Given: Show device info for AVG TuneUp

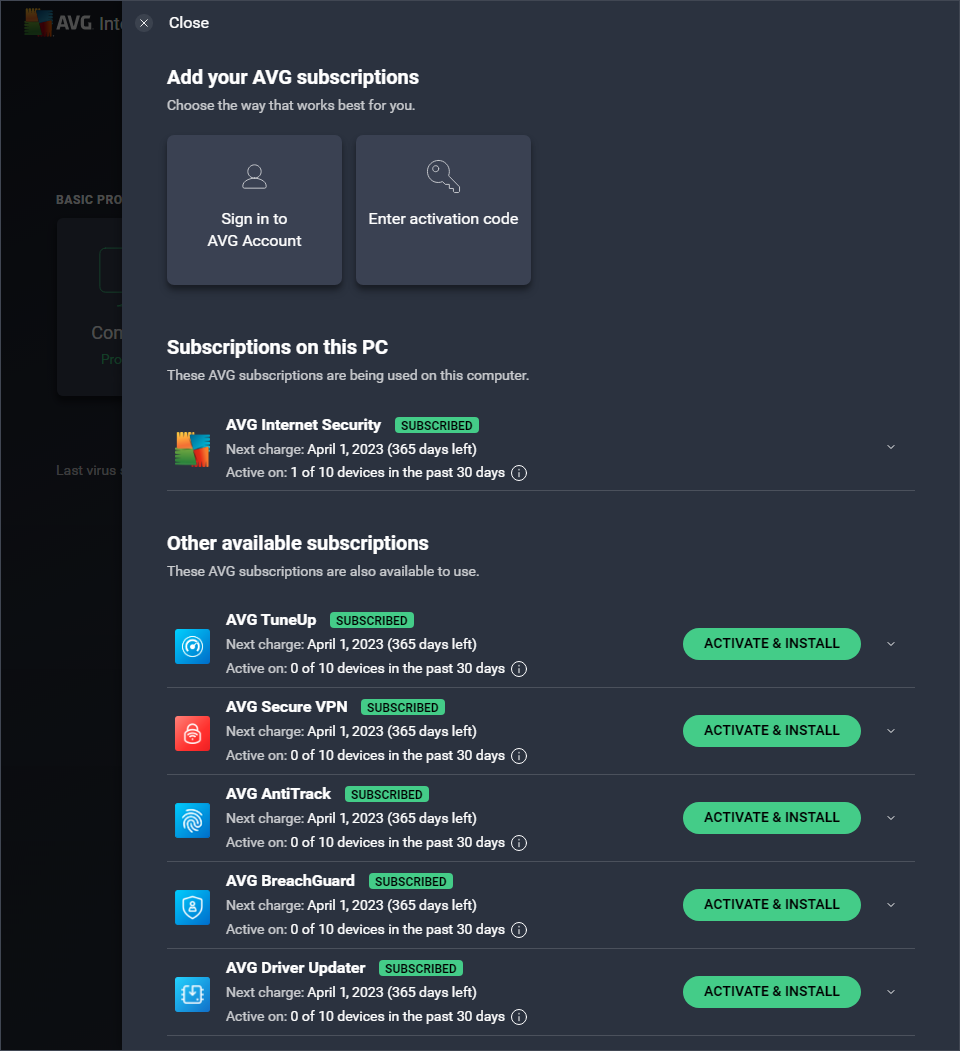Looking at the screenshot, I should 519,669.
